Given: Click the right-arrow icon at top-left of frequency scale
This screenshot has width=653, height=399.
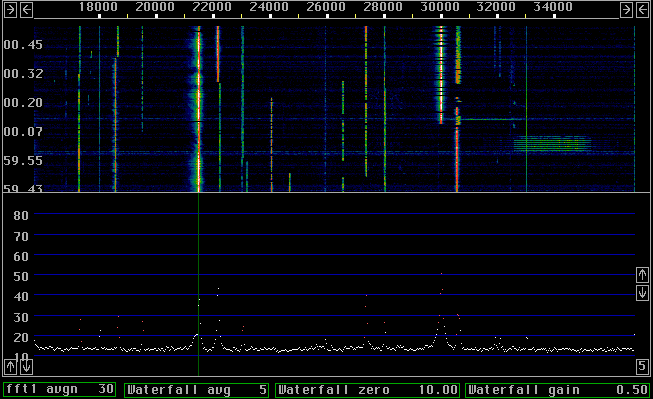Looking at the screenshot, I should 10,10.
